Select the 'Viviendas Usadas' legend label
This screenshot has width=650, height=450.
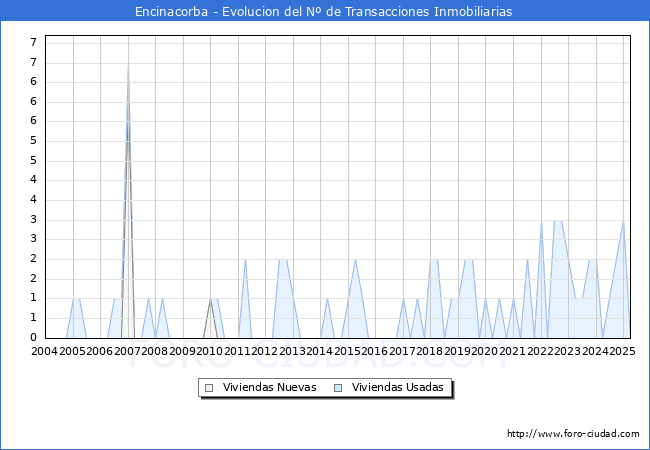(398, 387)
